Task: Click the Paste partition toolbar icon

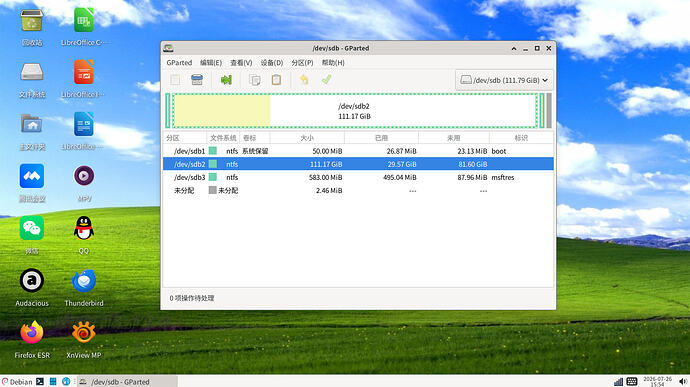Action: point(276,80)
